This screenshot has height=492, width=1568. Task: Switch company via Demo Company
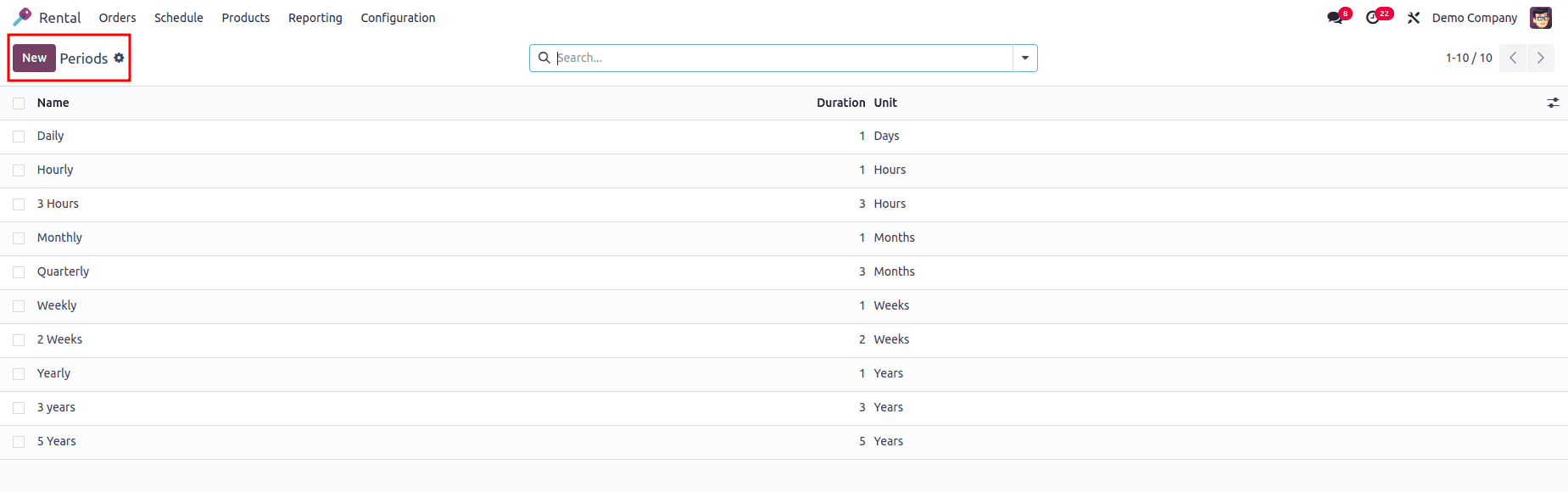[x=1474, y=18]
